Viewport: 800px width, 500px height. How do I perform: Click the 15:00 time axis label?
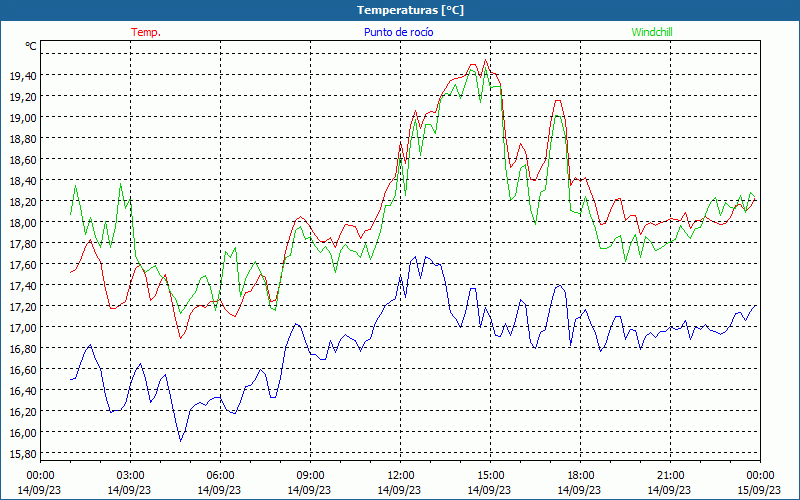point(490,476)
